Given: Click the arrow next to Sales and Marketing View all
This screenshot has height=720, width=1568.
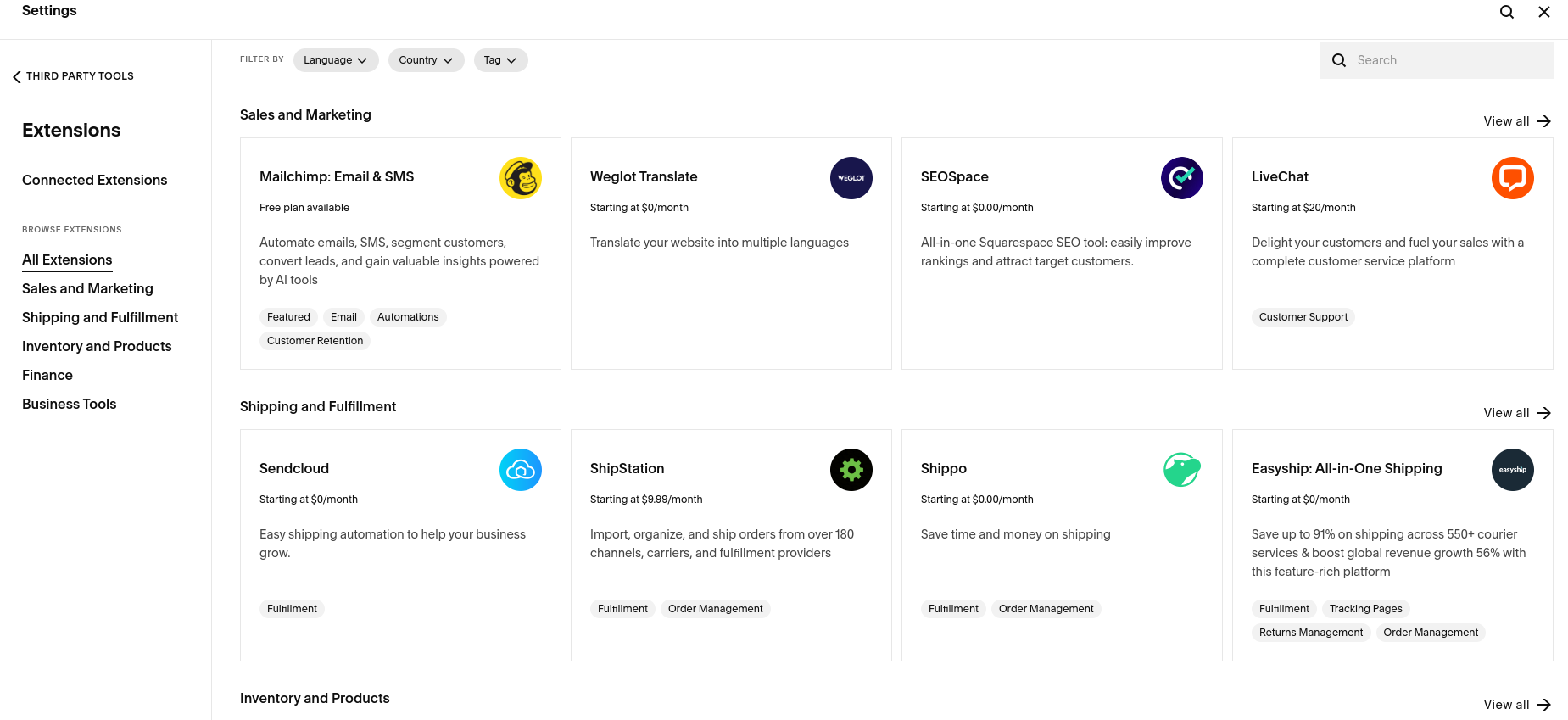Looking at the screenshot, I should tap(1544, 121).
